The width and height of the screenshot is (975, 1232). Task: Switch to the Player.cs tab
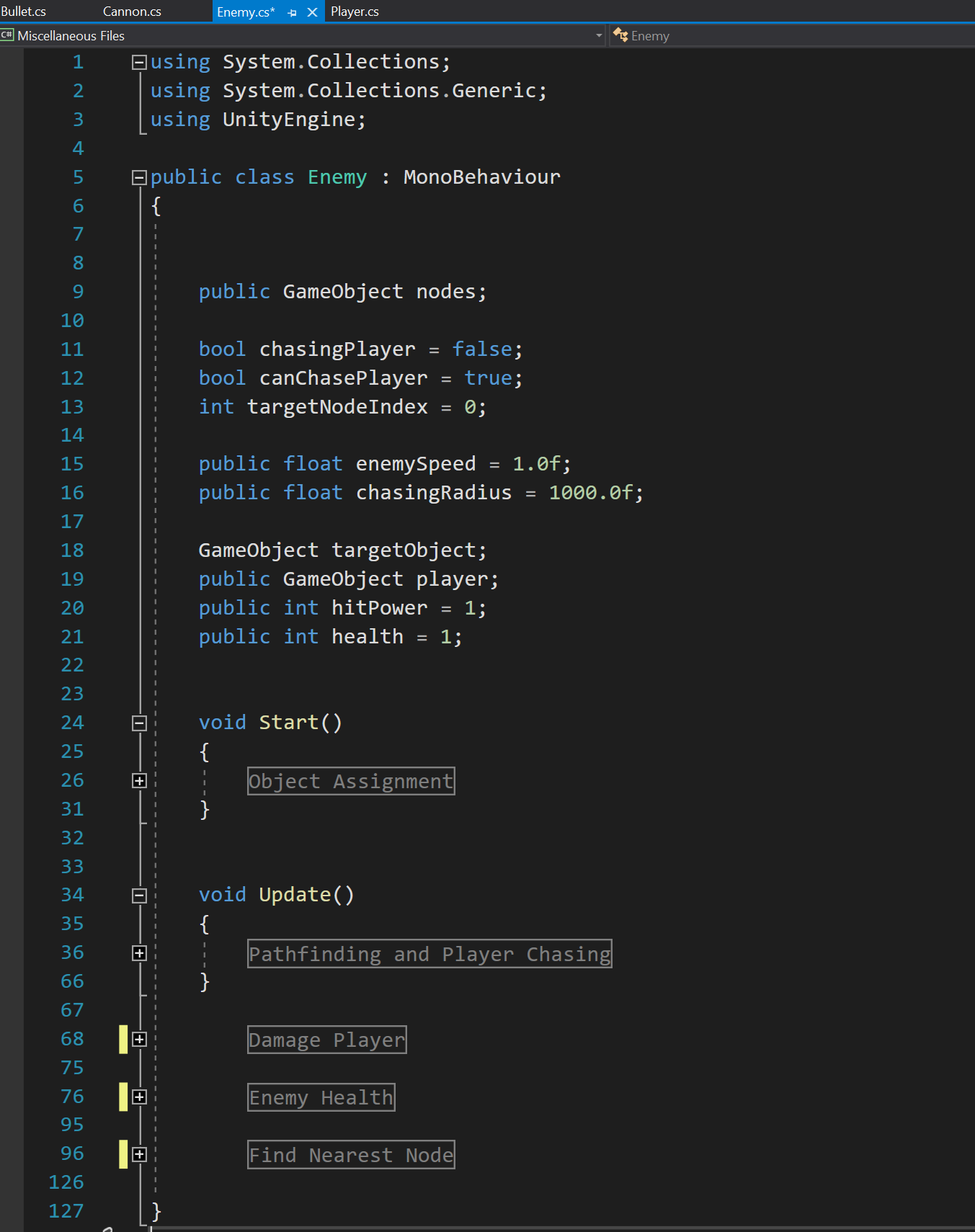click(x=355, y=12)
